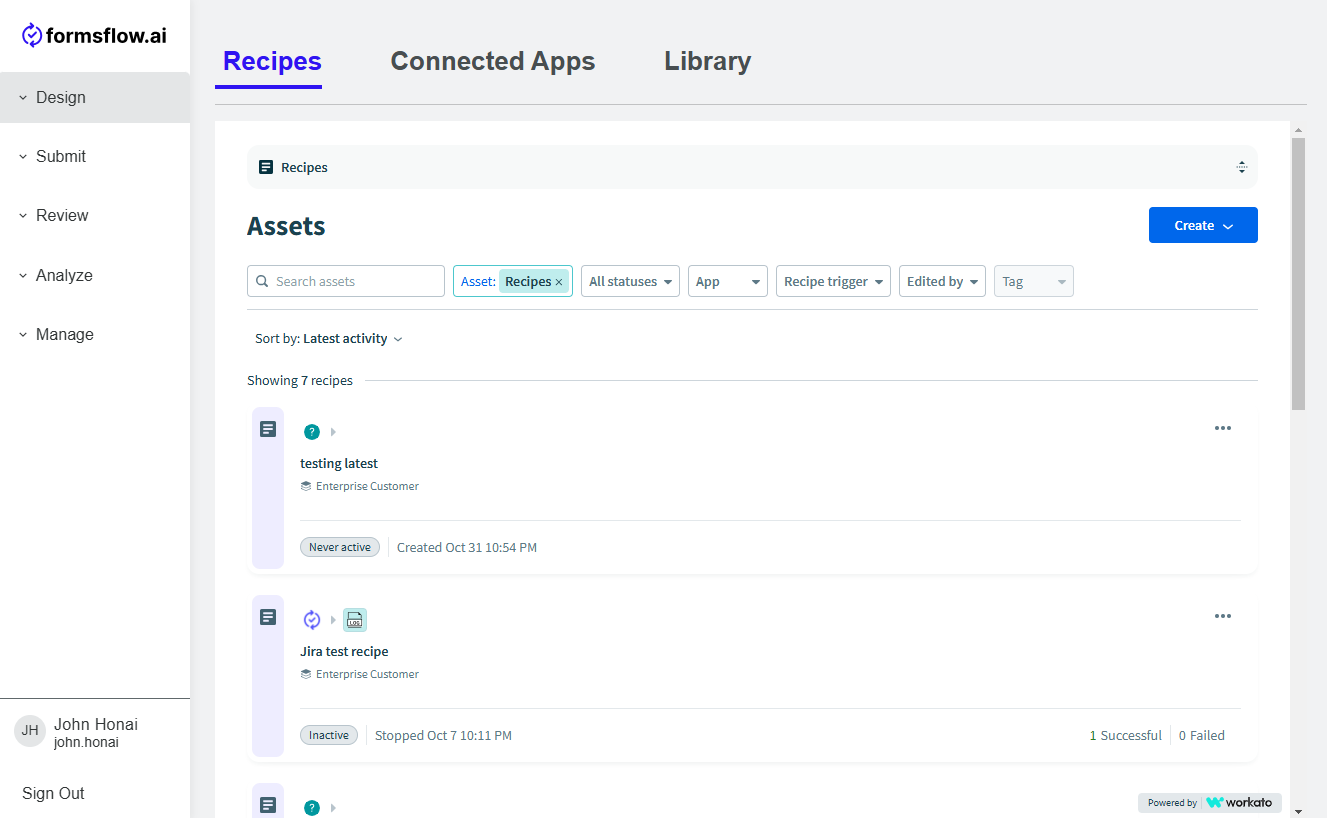The height and width of the screenshot is (818, 1327).
Task: Click the formsflow trigger icon on Jira test recipe
Action: coord(312,620)
